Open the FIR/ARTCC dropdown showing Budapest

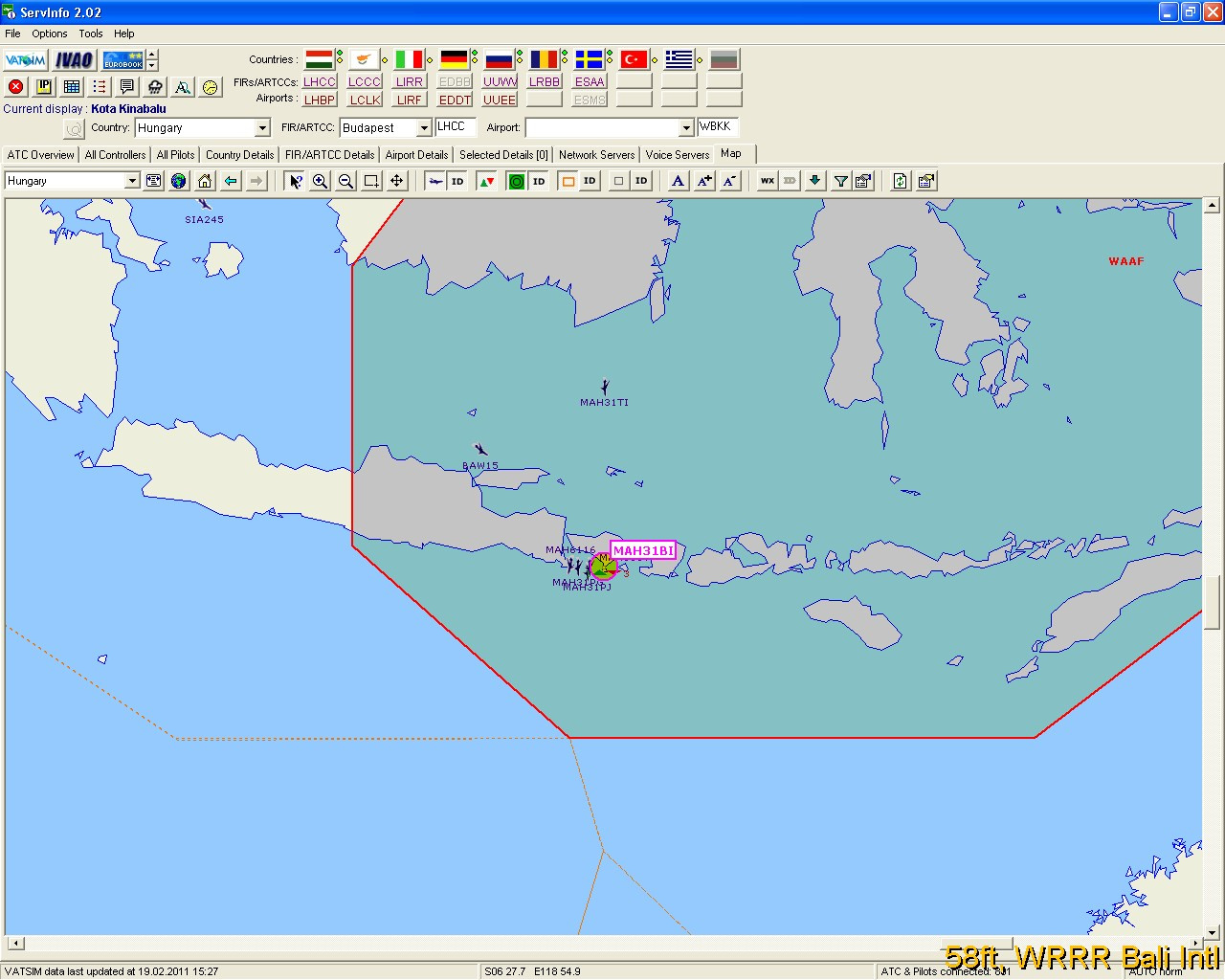click(424, 128)
